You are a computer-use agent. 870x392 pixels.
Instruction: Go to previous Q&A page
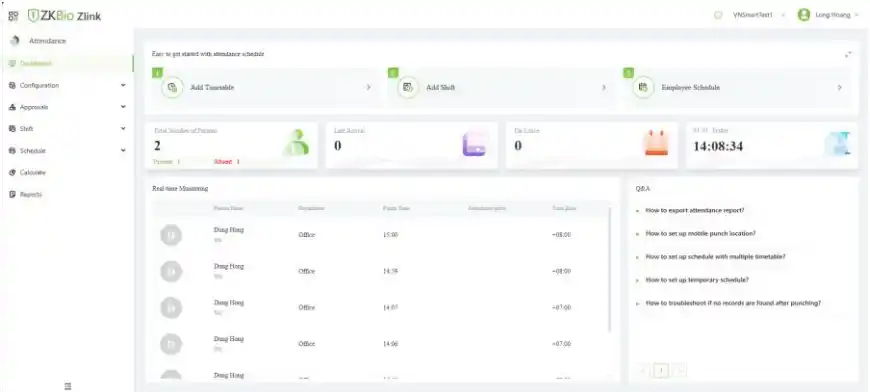click(643, 370)
